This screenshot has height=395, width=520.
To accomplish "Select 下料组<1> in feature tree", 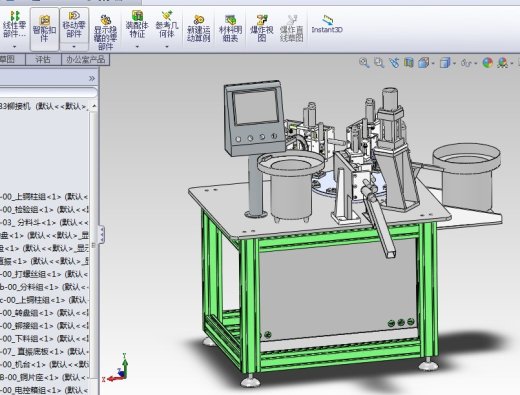I will (44, 339).
